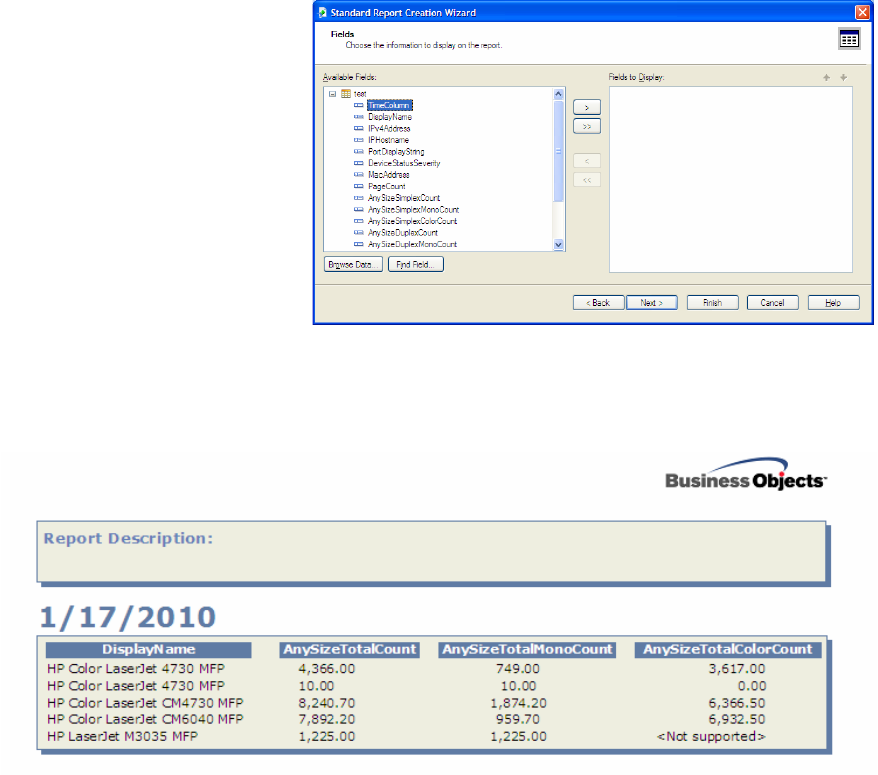This screenshot has width=878, height=775.
Task: Click the Available Fields scrollbar thumb
Action: point(558,151)
